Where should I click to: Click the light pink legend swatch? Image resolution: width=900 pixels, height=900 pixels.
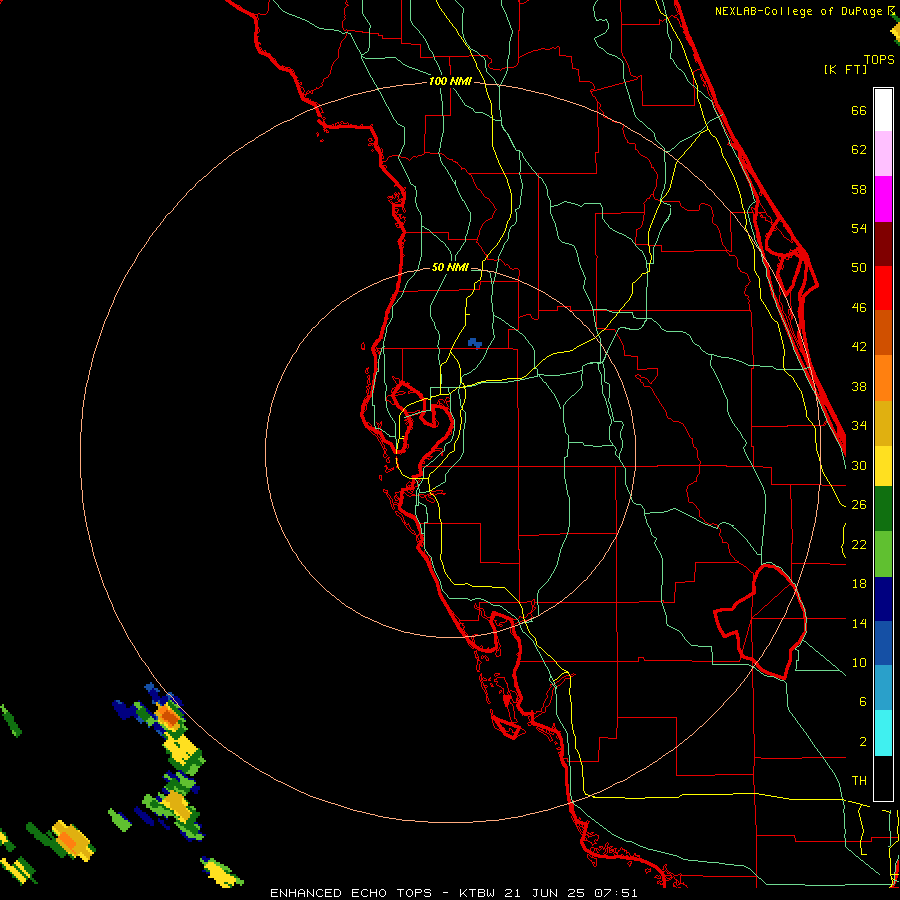(x=883, y=154)
